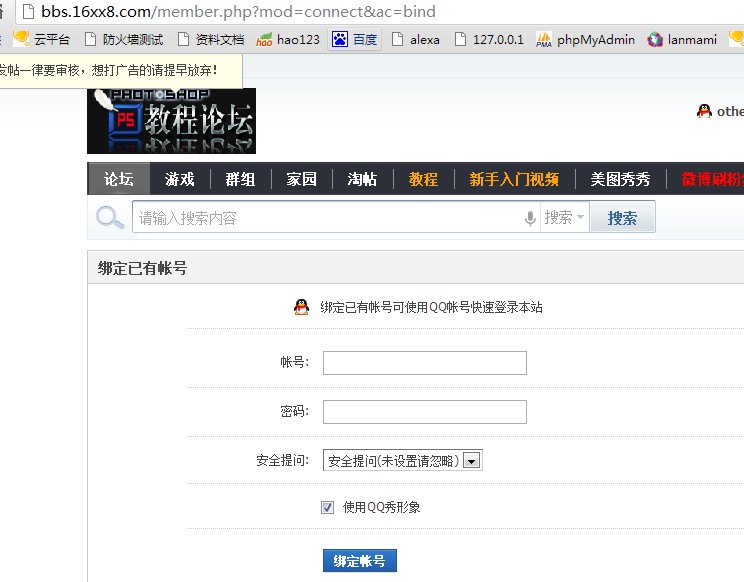The image size is (744, 582).
Task: Click the 帐号 input field
Action: (x=425, y=363)
